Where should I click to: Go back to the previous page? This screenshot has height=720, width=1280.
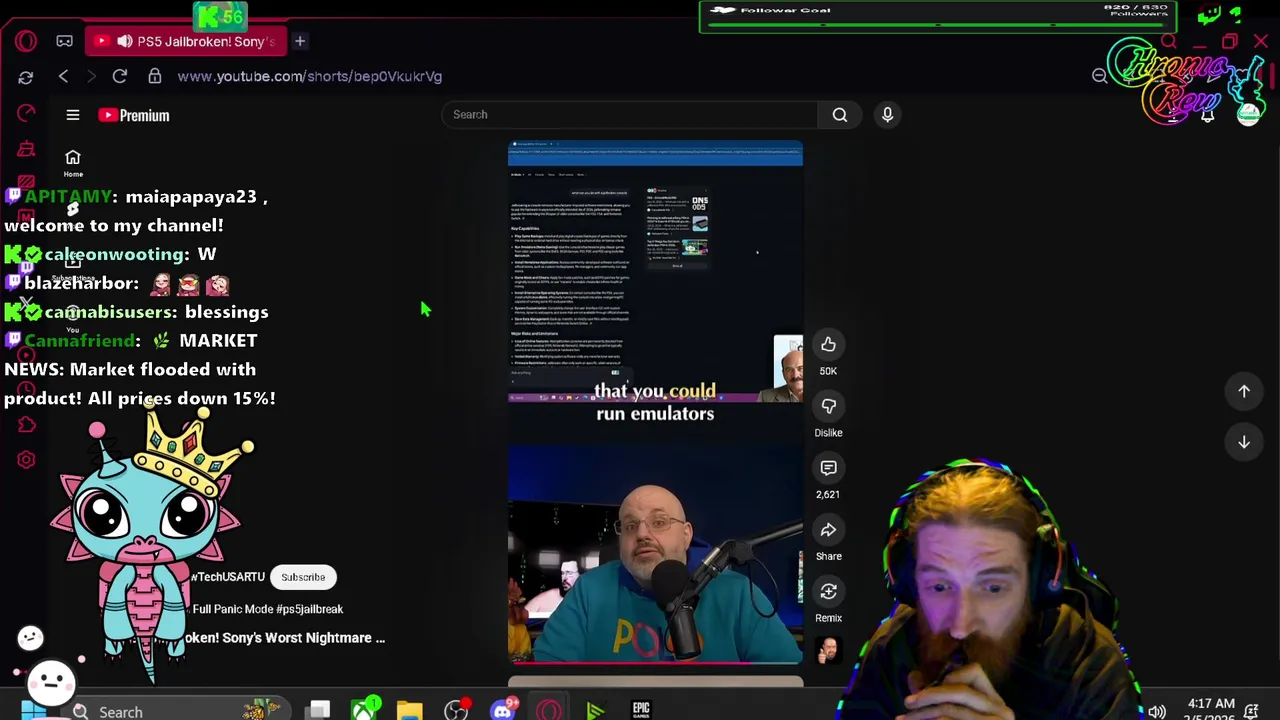pos(64,76)
